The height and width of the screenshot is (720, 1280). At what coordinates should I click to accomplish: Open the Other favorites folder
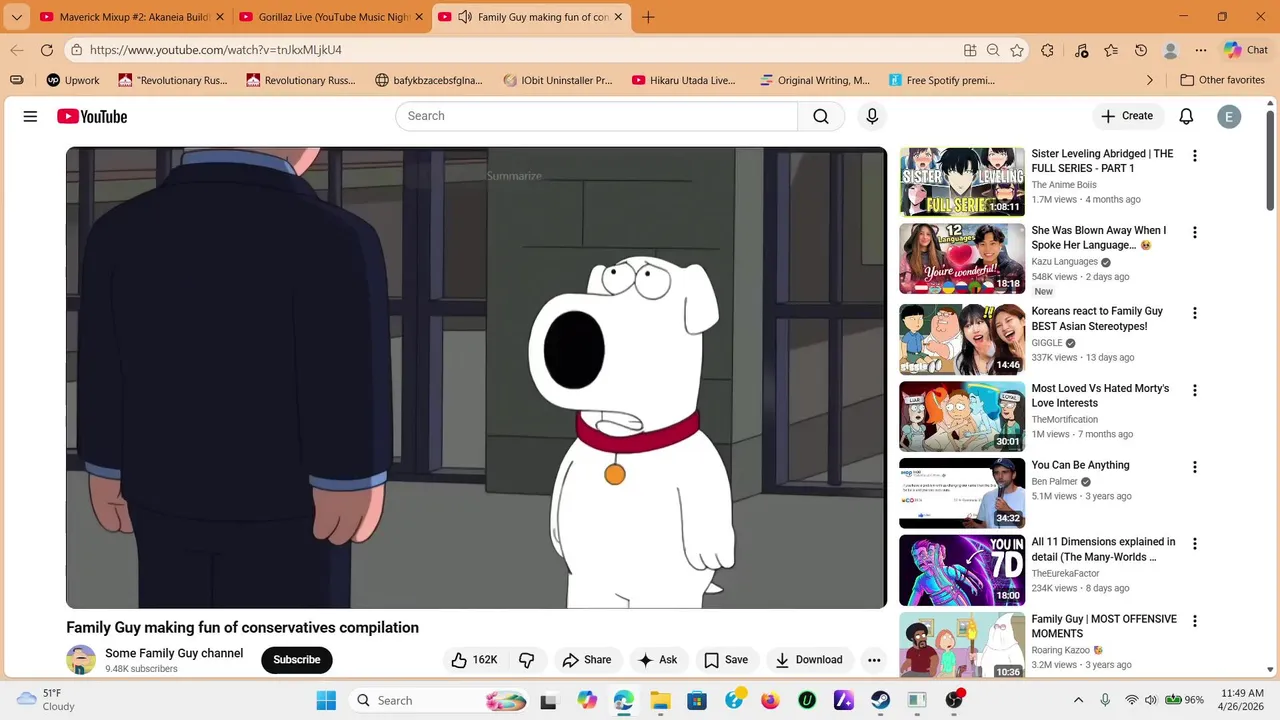[1222, 80]
